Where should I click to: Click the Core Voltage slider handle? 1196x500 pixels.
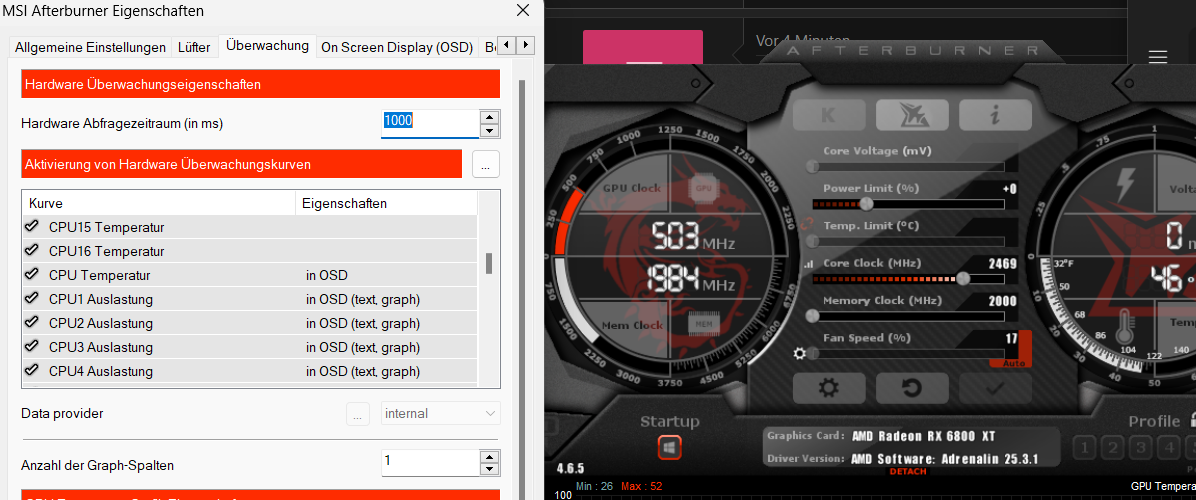(x=813, y=166)
